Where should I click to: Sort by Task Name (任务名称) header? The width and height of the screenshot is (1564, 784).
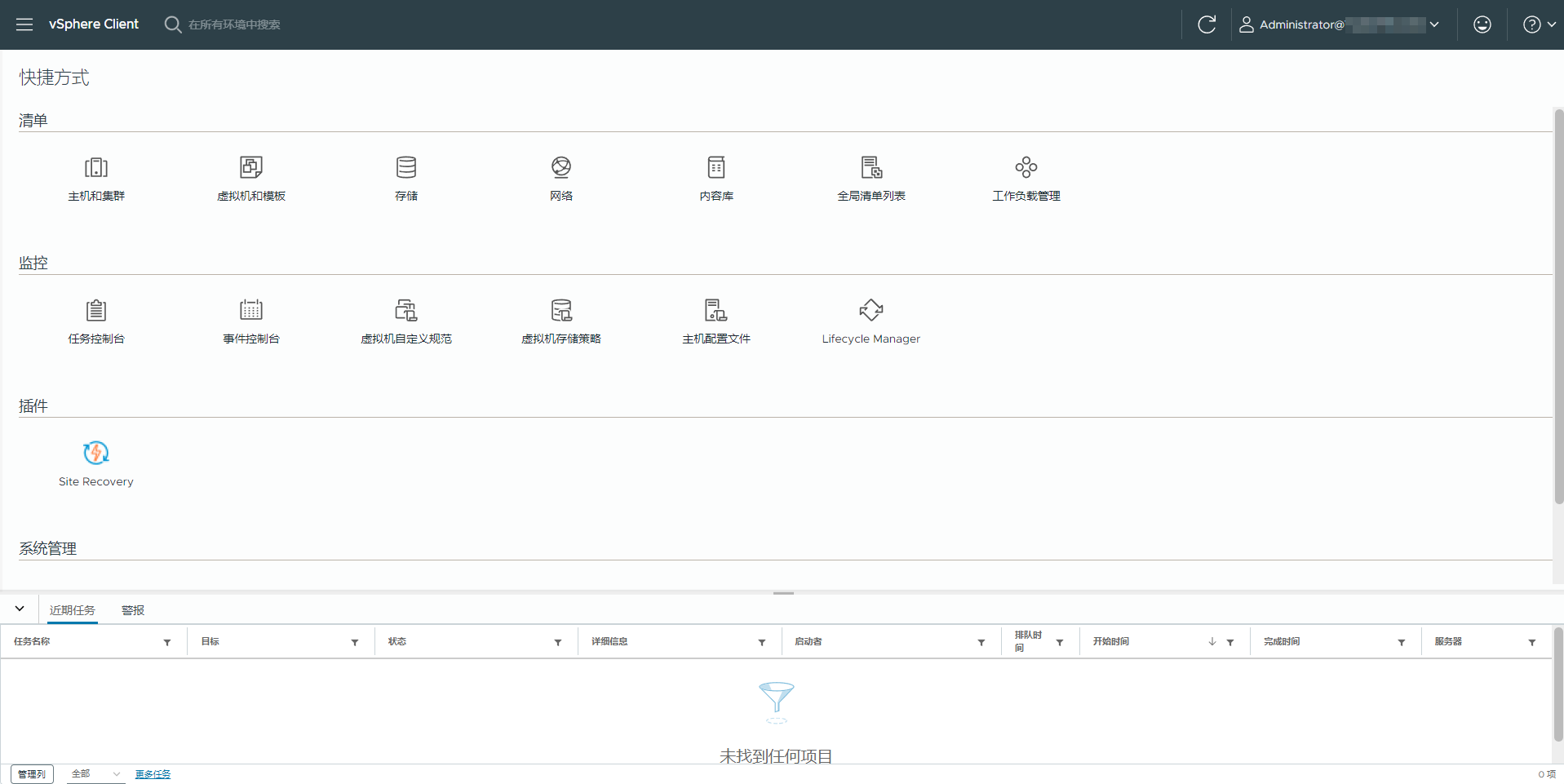point(32,642)
